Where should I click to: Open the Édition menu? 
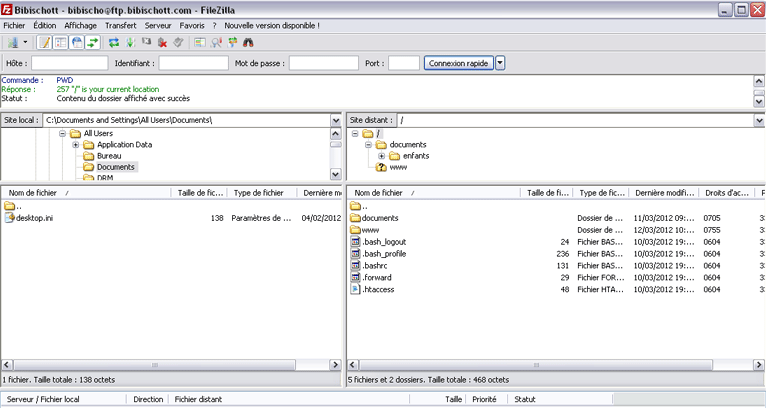[x=44, y=25]
